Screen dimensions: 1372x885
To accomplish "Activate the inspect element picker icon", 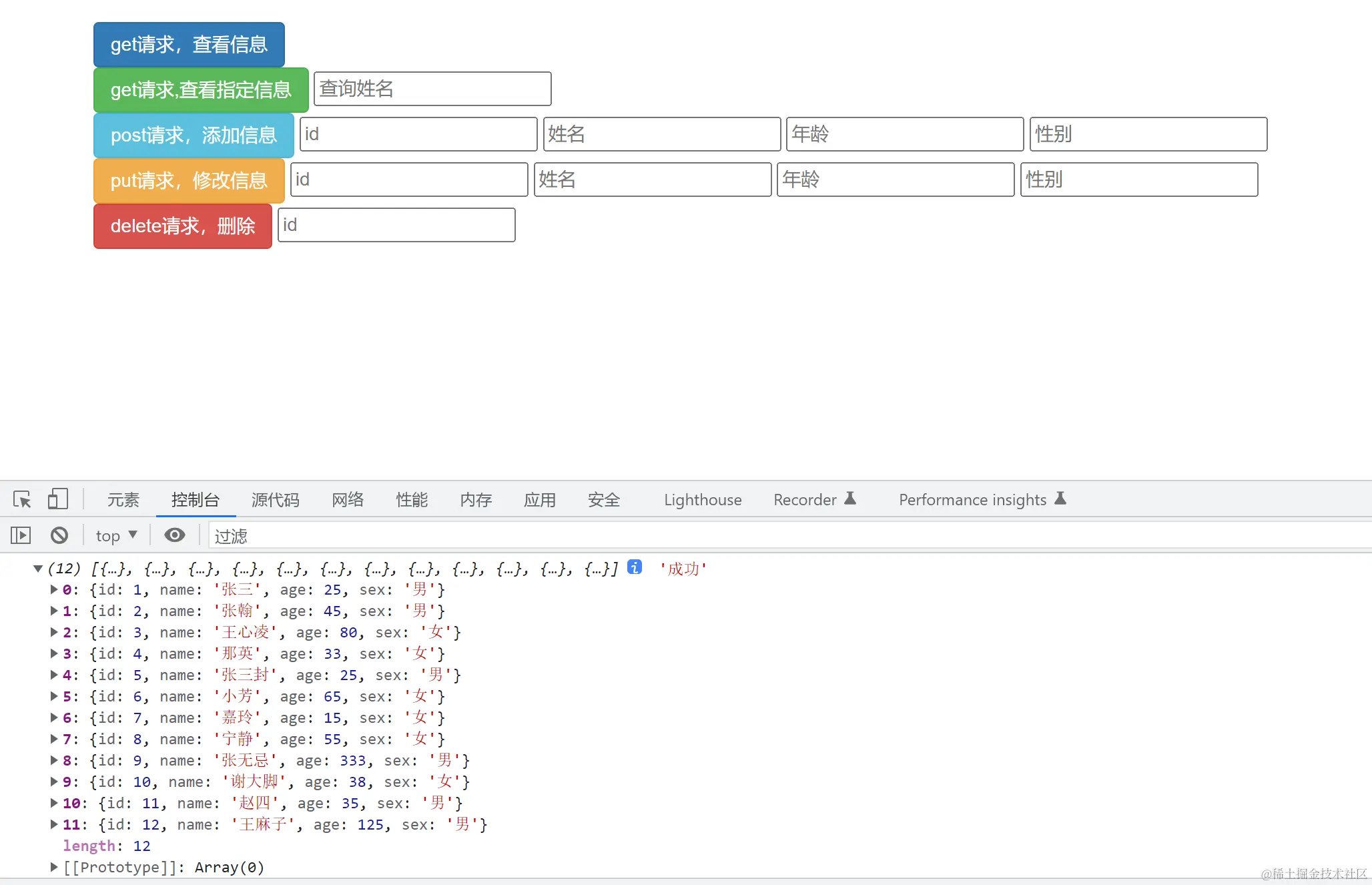I will pyautogui.click(x=21, y=499).
